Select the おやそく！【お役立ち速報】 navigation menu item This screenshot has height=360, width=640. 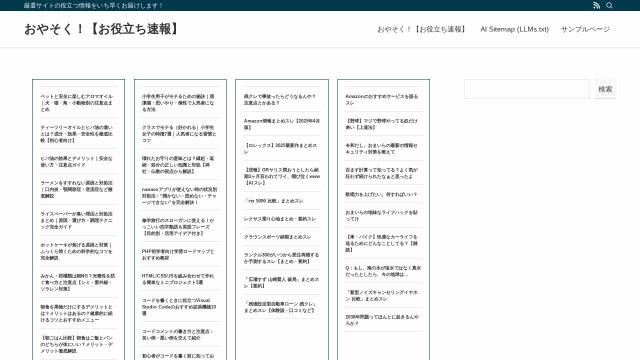point(422,29)
